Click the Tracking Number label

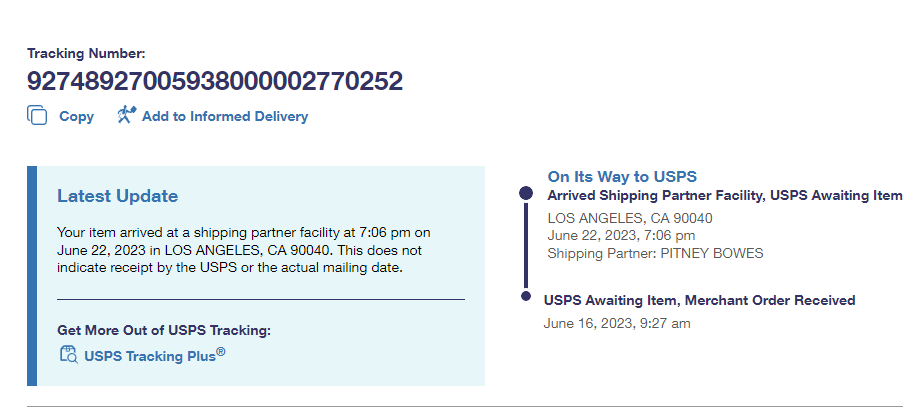(86, 53)
